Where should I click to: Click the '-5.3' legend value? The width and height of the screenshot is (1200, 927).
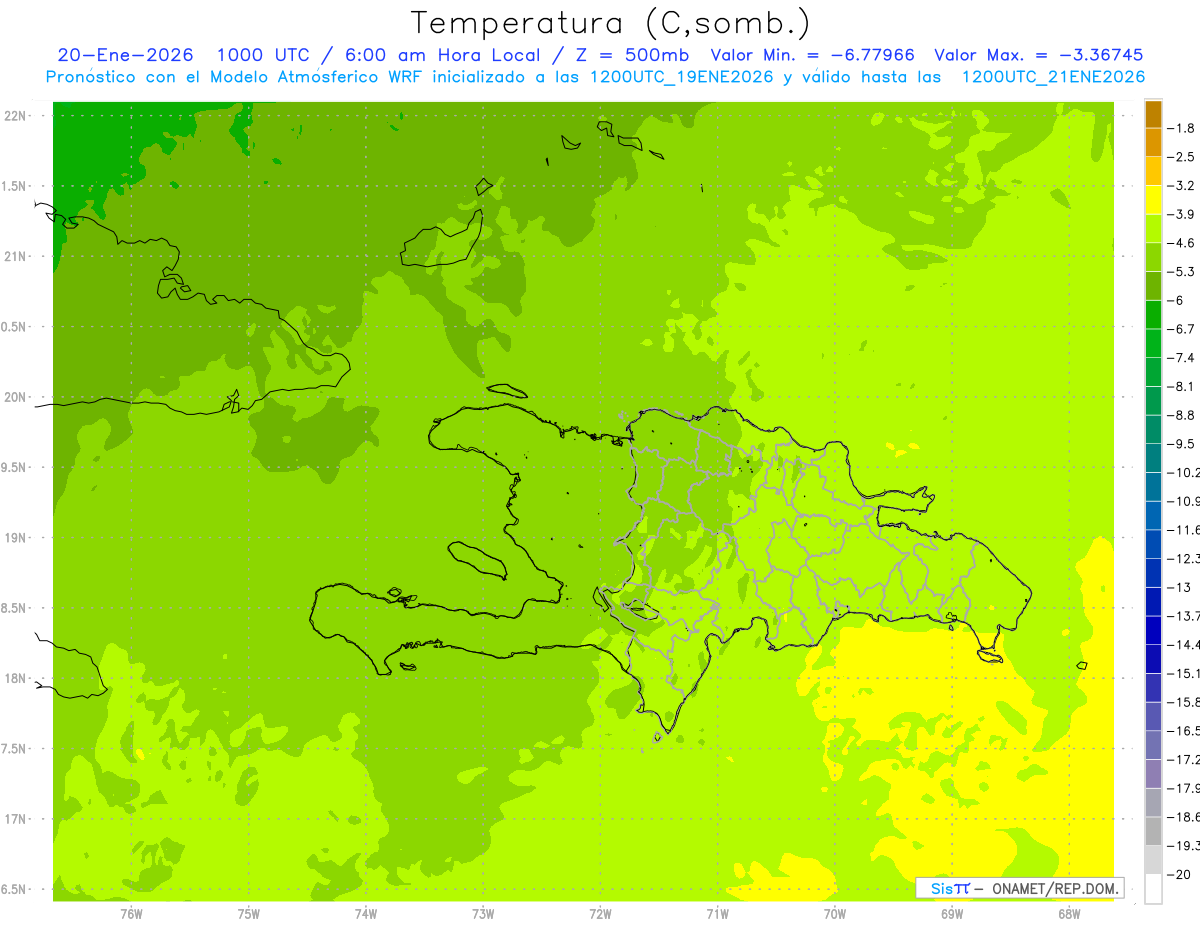tap(1181, 271)
